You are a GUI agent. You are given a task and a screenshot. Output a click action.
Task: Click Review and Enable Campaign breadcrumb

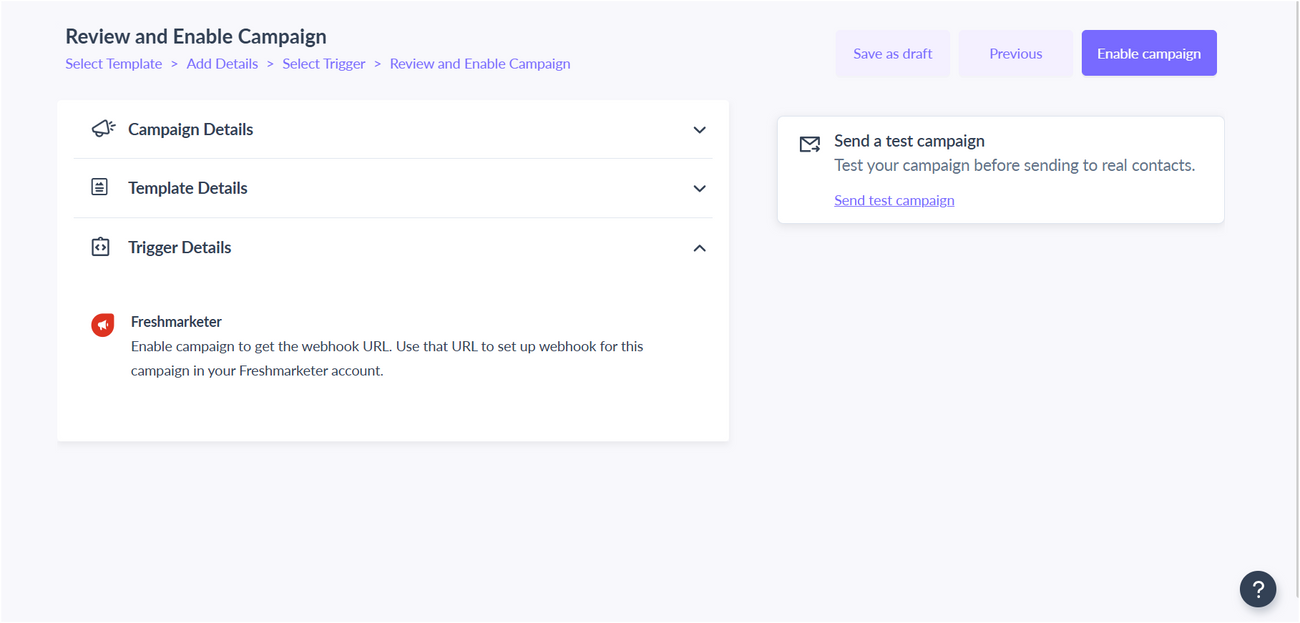click(x=480, y=64)
